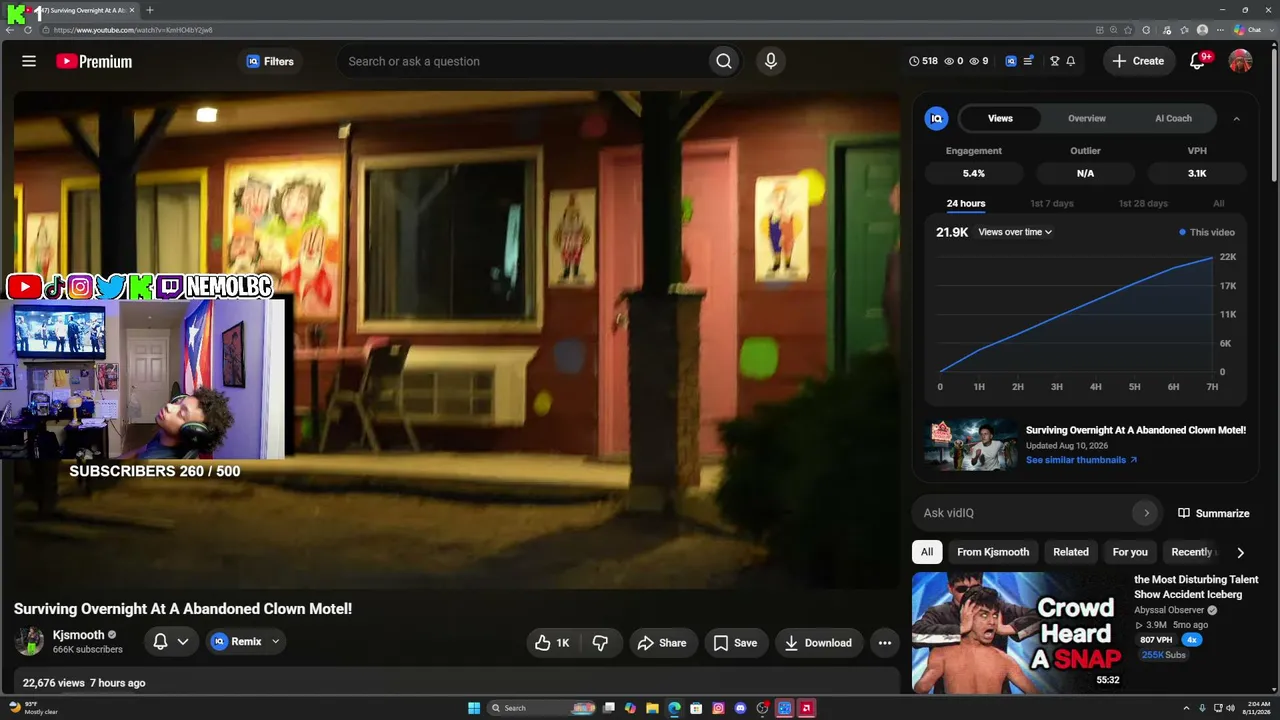This screenshot has height=720, width=1280.
Task: Open the Copilot Chat button in the browser
Action: (x=1247, y=30)
